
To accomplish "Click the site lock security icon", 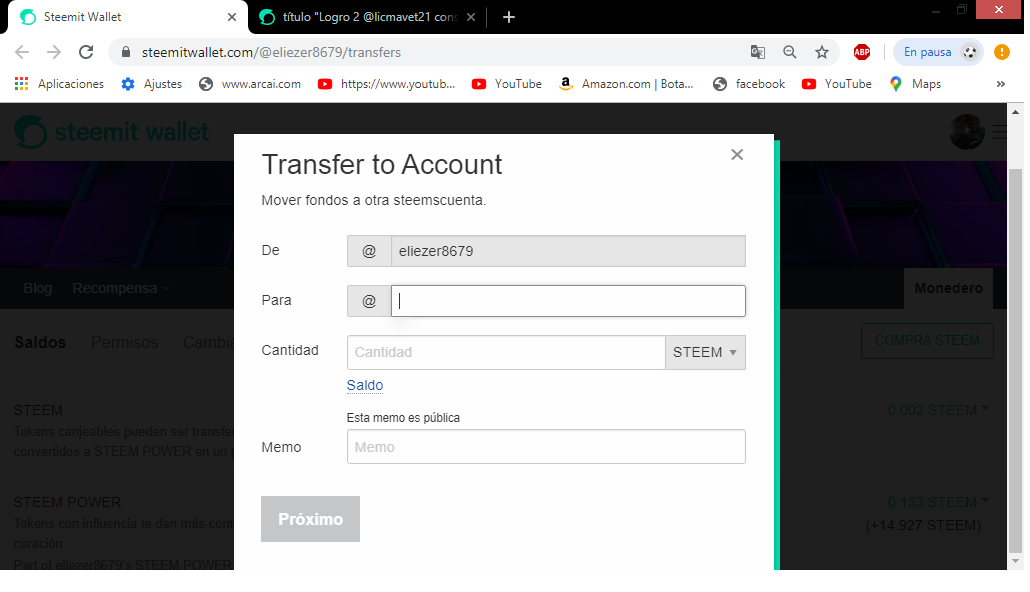I will tap(127, 52).
